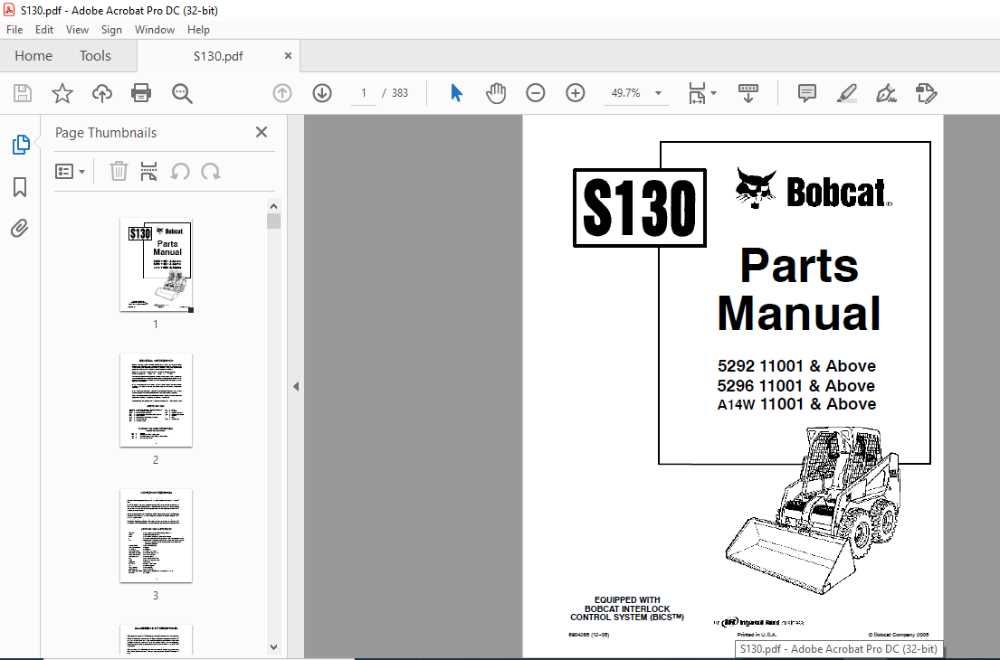Screen dimensions: 1000x660
Task: Open the Find text magnifier tool
Action: click(x=182, y=93)
